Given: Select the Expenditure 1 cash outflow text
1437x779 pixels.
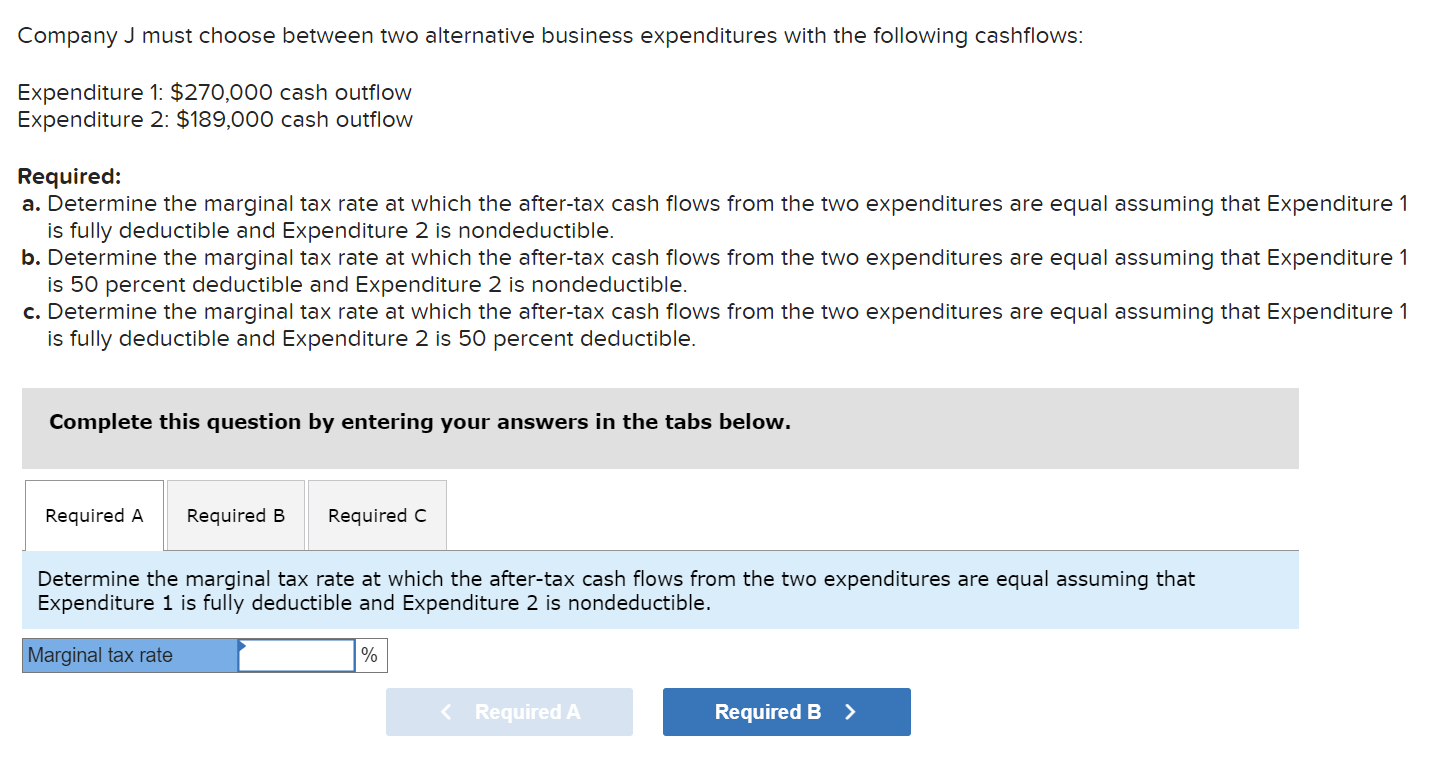Looking at the screenshot, I should [x=214, y=92].
